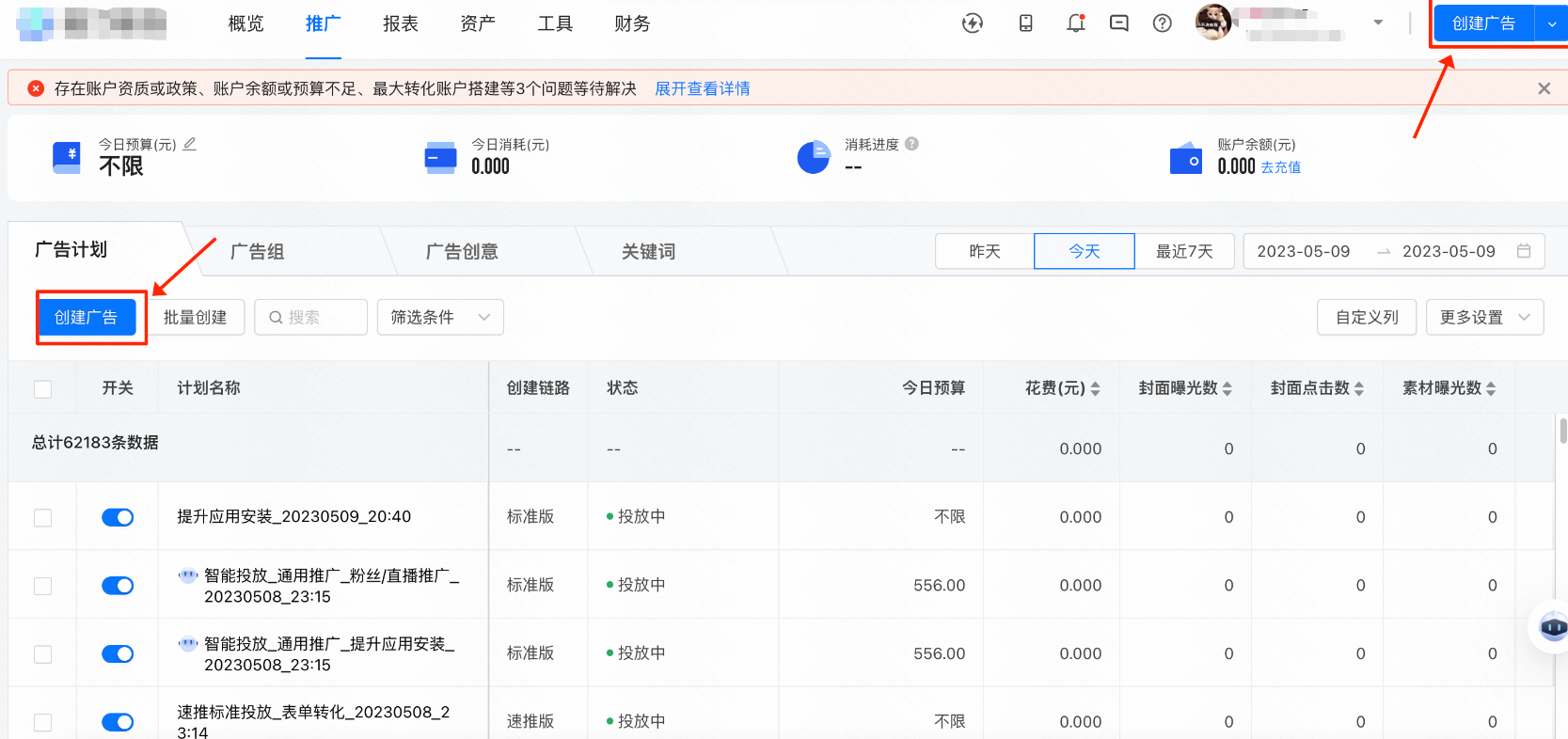
Task: Expand the 更多设置 dropdown
Action: pyautogui.click(x=1484, y=318)
